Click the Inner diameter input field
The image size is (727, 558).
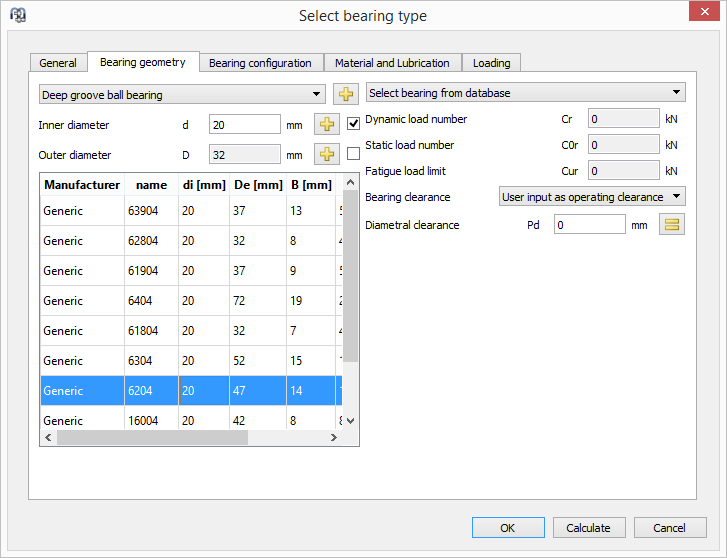(x=244, y=124)
